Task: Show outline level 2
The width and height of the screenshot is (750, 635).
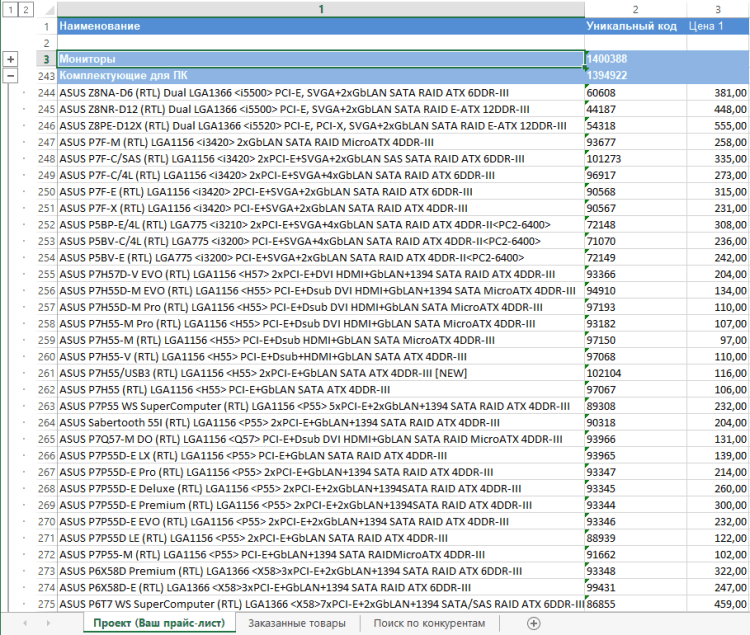Action: [26, 10]
